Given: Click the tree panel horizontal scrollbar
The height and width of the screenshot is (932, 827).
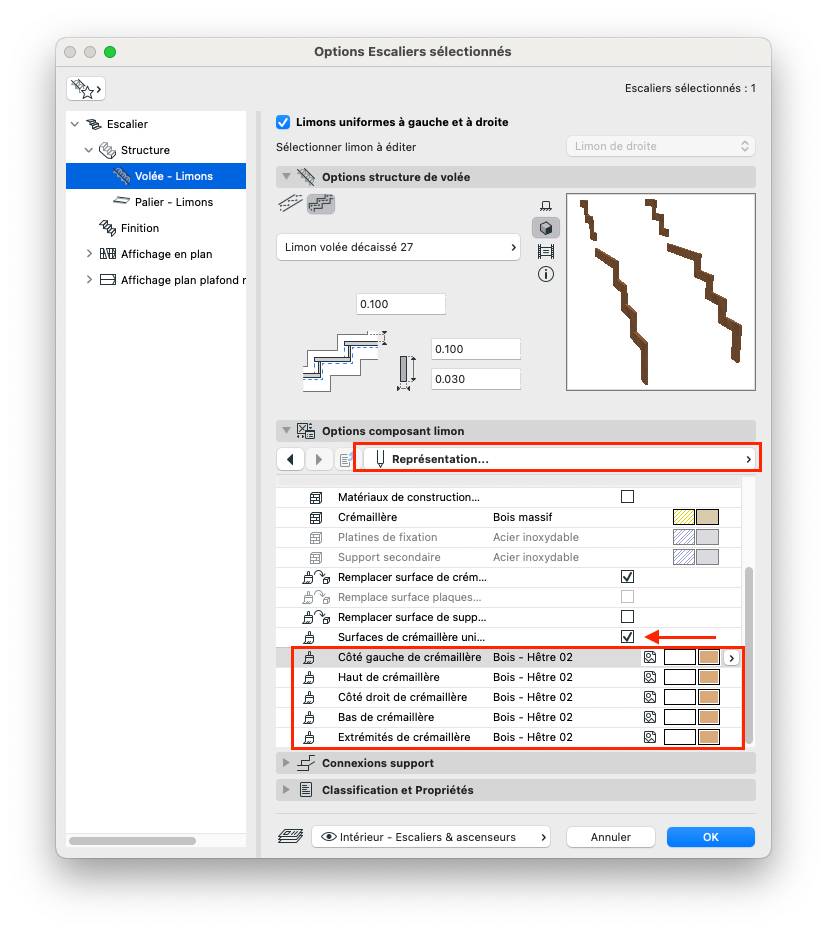Looking at the screenshot, I should [x=132, y=840].
